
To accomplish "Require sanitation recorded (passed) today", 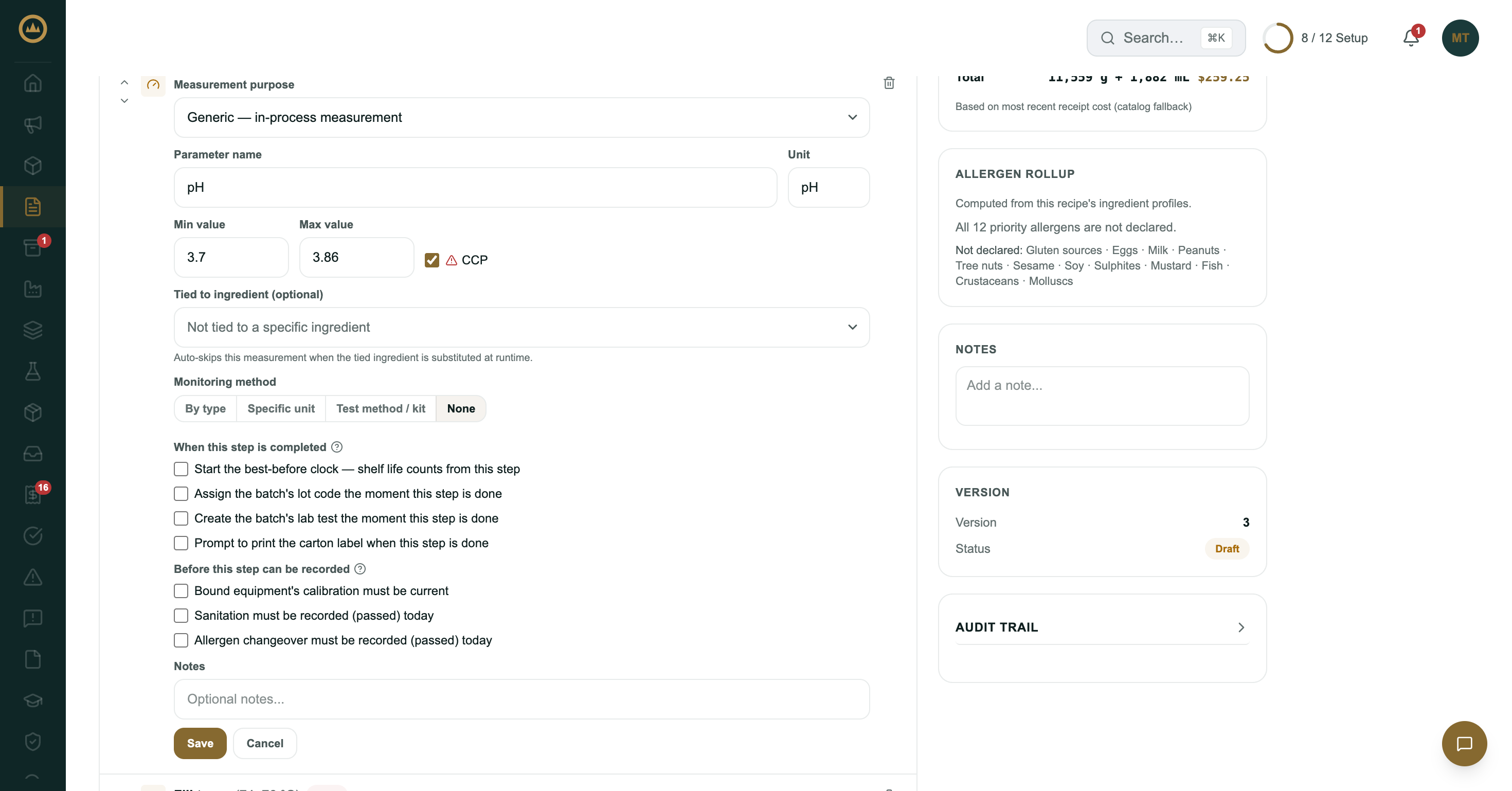I will click(x=181, y=616).
